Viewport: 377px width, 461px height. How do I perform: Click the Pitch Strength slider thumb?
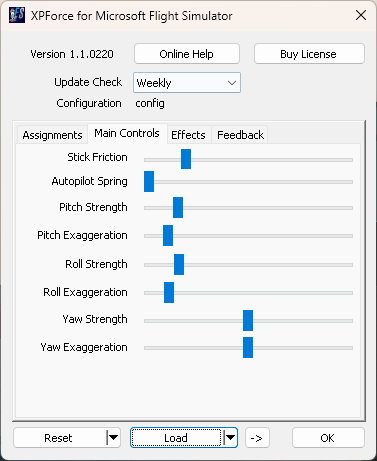click(178, 207)
